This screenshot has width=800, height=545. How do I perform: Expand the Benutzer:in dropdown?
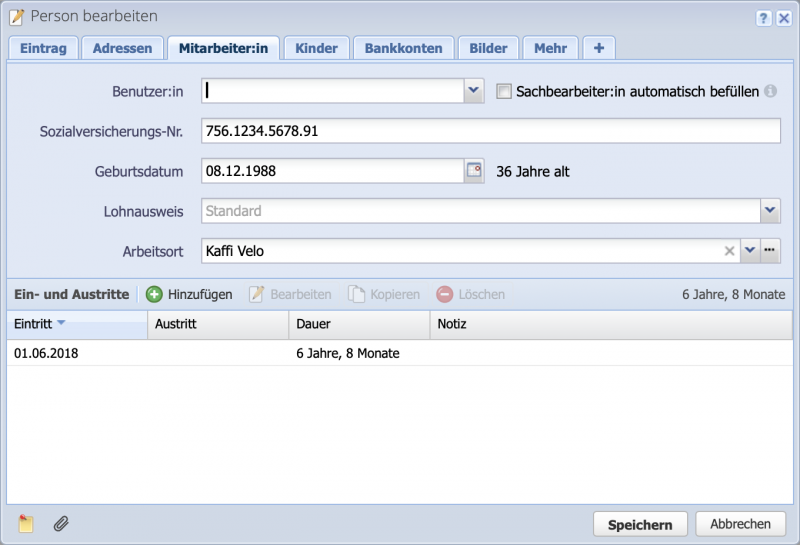(x=473, y=91)
